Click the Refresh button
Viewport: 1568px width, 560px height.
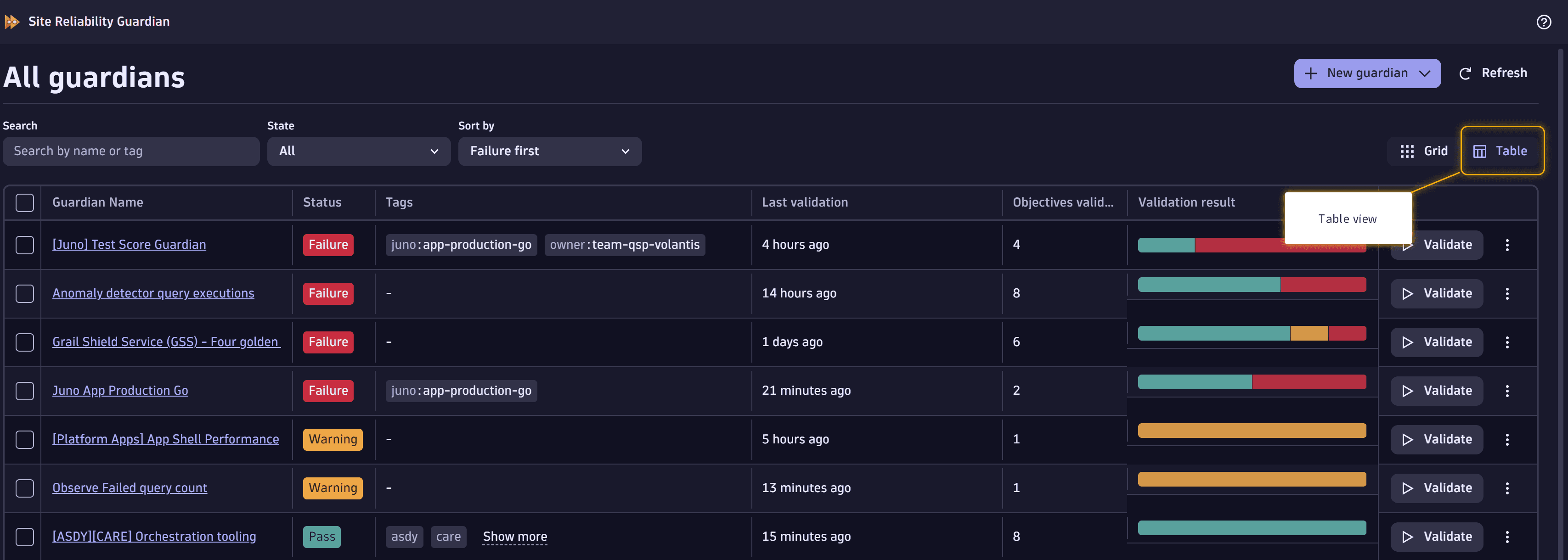point(1493,73)
